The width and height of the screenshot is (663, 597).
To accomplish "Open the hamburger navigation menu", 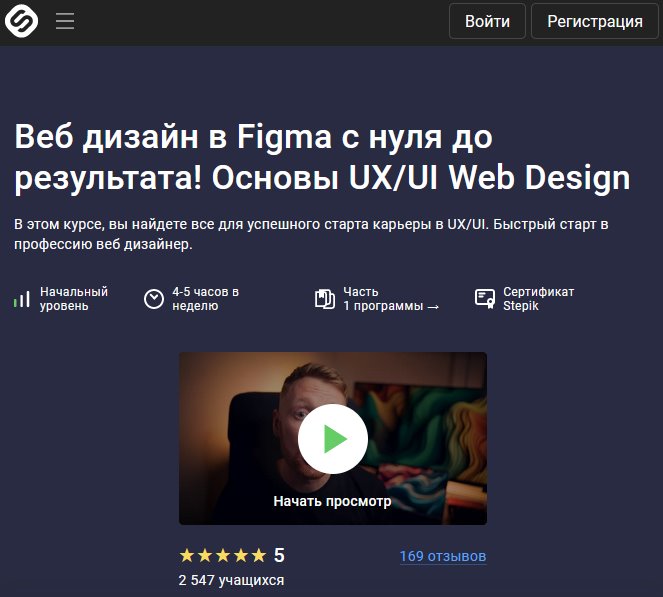I will pos(65,21).
